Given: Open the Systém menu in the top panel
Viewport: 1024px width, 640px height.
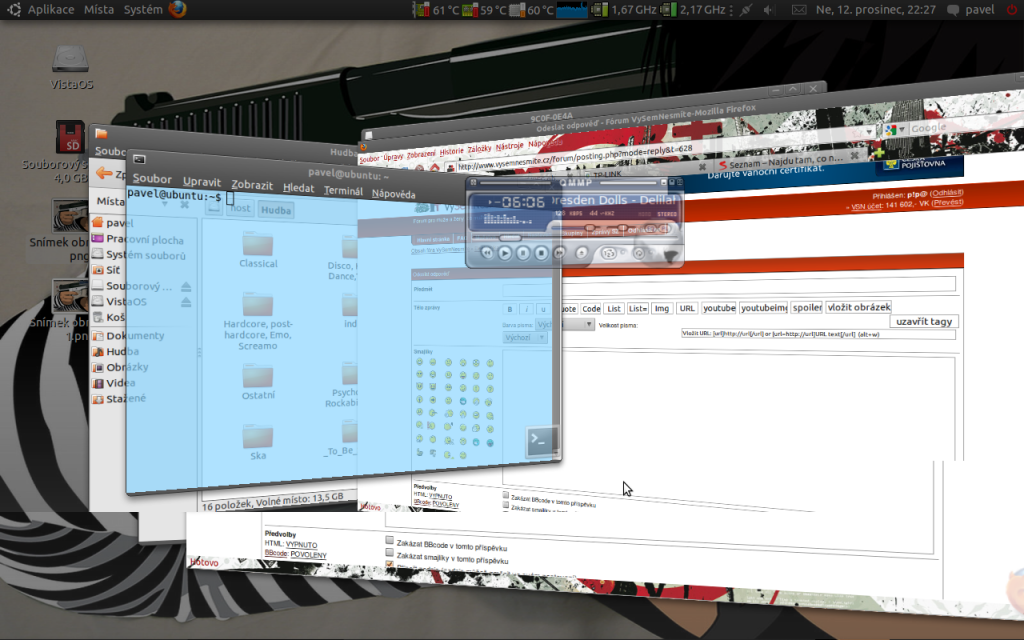Looking at the screenshot, I should (x=143, y=10).
